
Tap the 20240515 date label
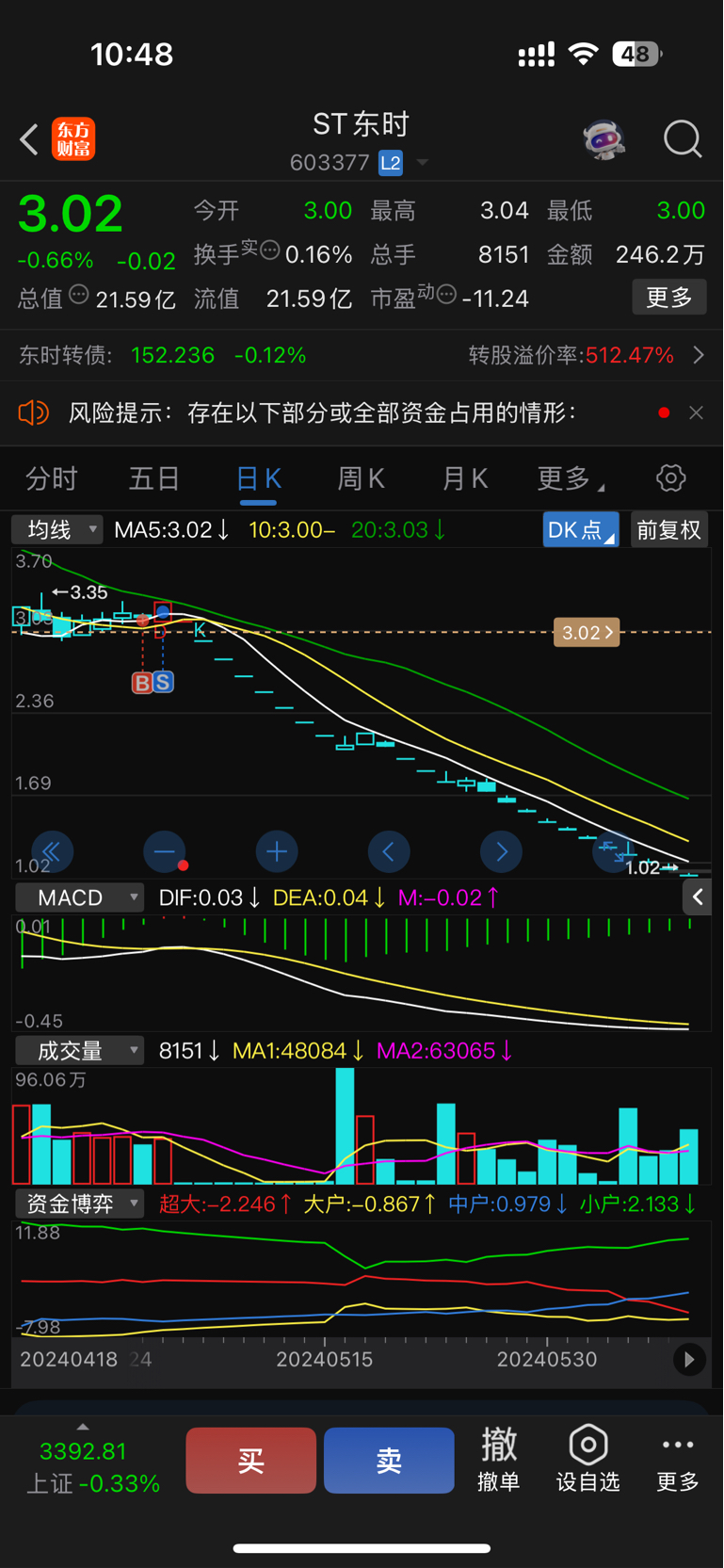pos(324,1360)
